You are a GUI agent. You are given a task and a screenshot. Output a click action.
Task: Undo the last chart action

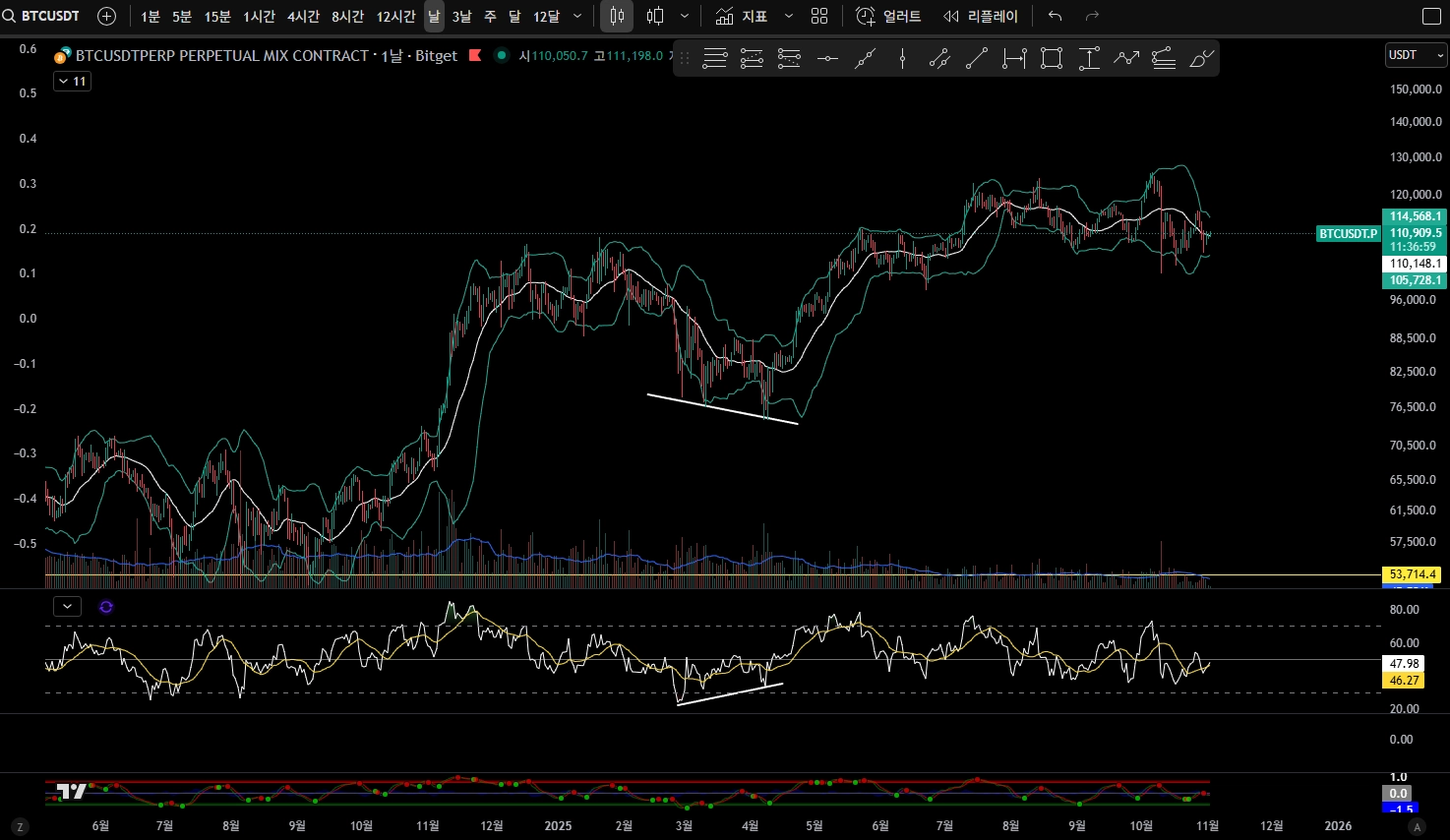(1056, 16)
